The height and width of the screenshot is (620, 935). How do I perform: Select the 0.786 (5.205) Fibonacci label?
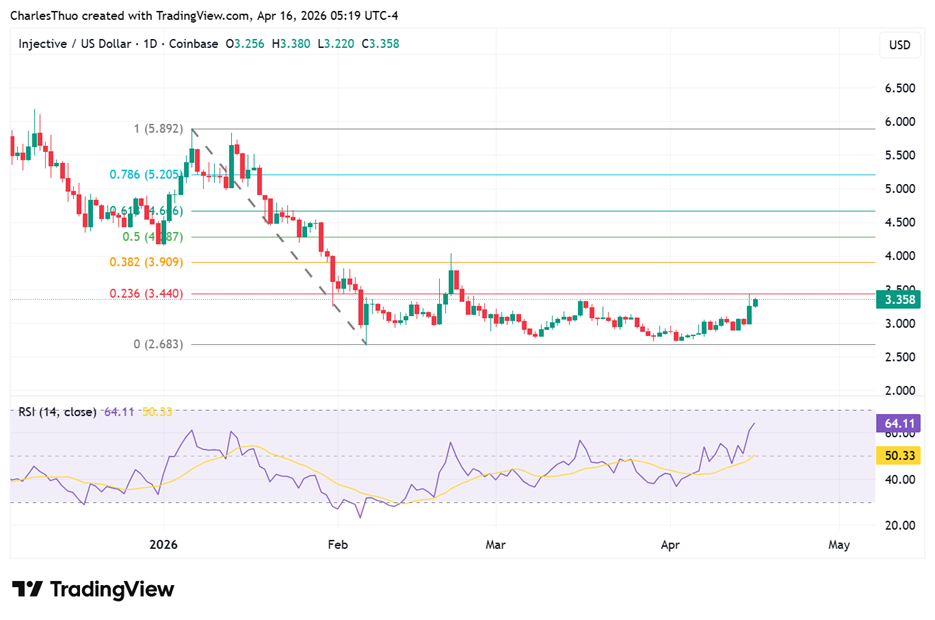(x=146, y=174)
